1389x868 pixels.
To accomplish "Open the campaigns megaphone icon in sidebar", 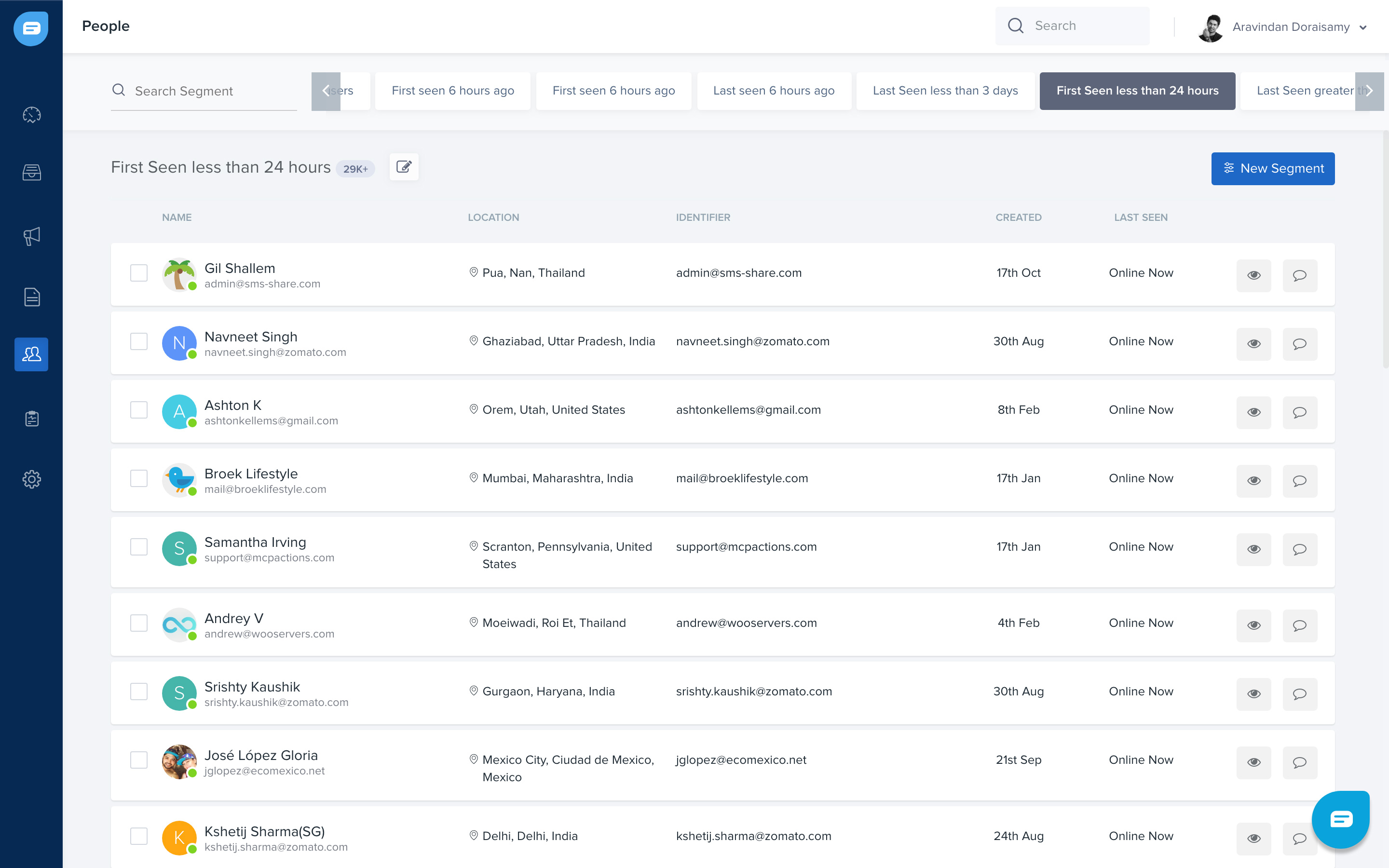I will 31,236.
